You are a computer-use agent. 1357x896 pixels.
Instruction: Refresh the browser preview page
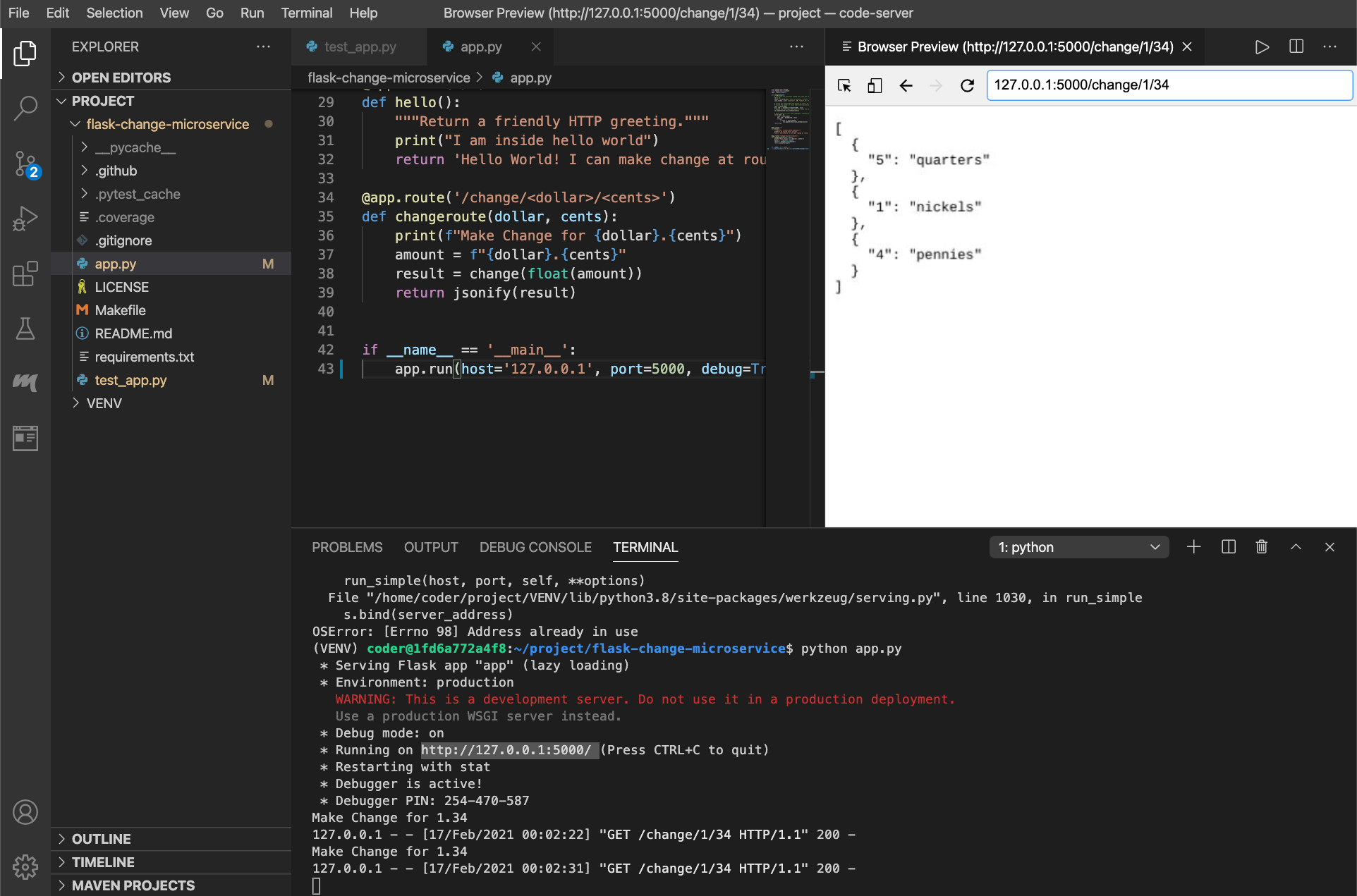[x=967, y=85]
